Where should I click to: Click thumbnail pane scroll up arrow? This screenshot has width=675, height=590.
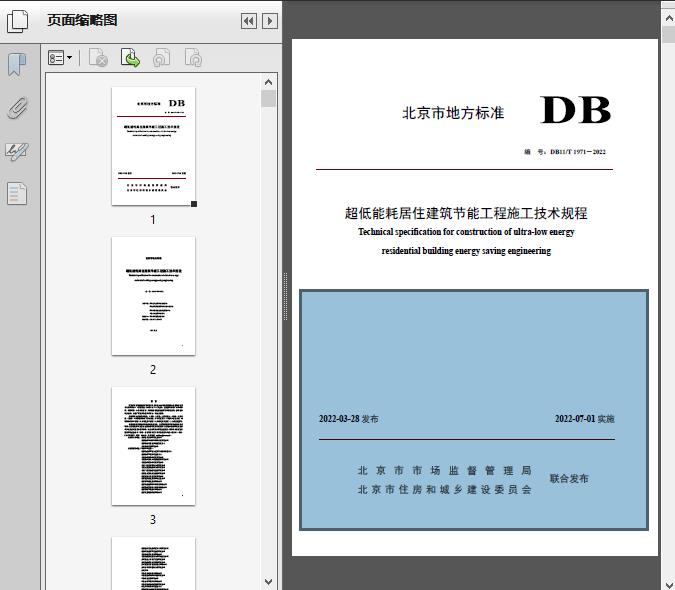[x=269, y=82]
